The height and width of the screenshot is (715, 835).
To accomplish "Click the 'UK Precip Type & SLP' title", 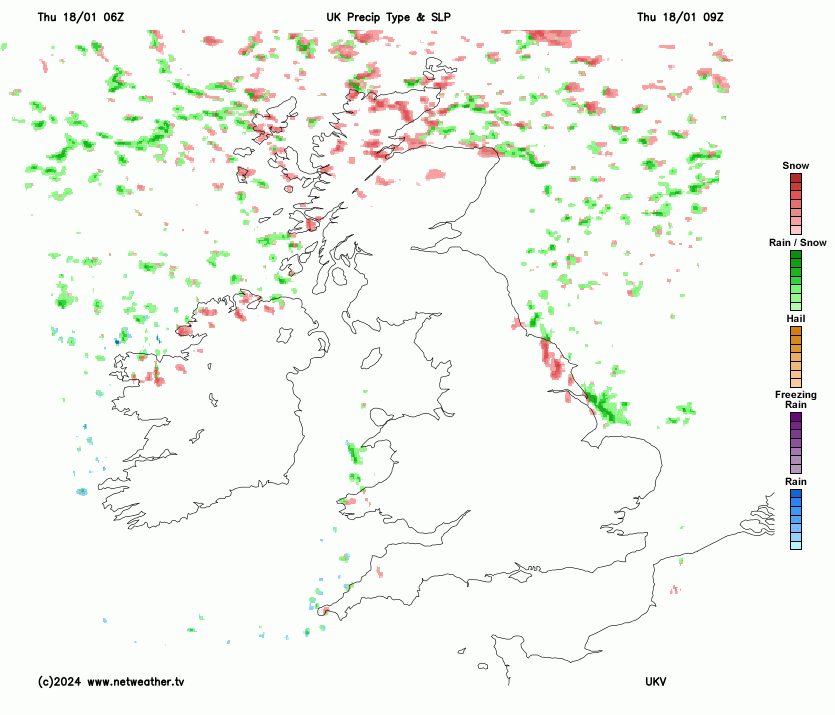I will click(x=388, y=17).
